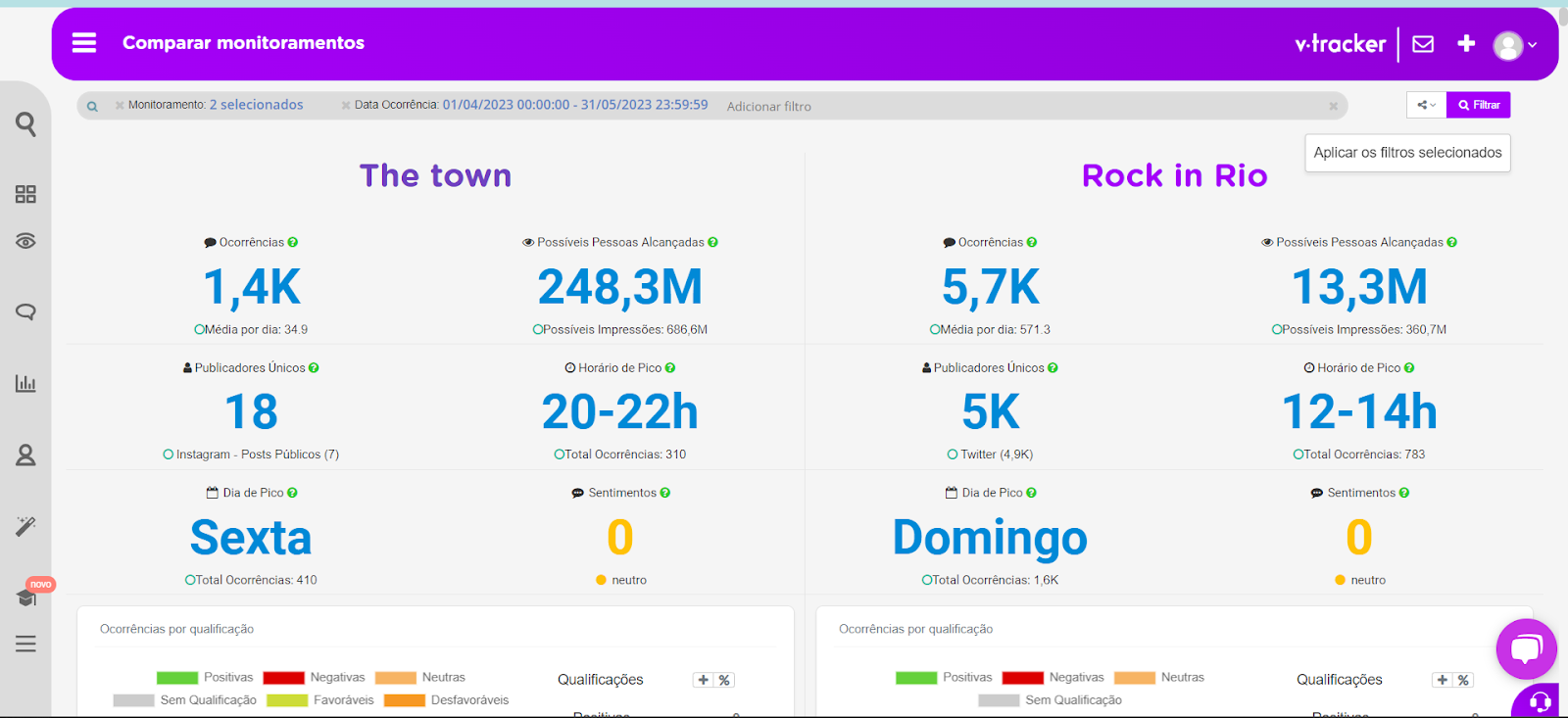The image size is (1568, 718).
Task: Click Rock in Rio title
Action: click(1174, 175)
